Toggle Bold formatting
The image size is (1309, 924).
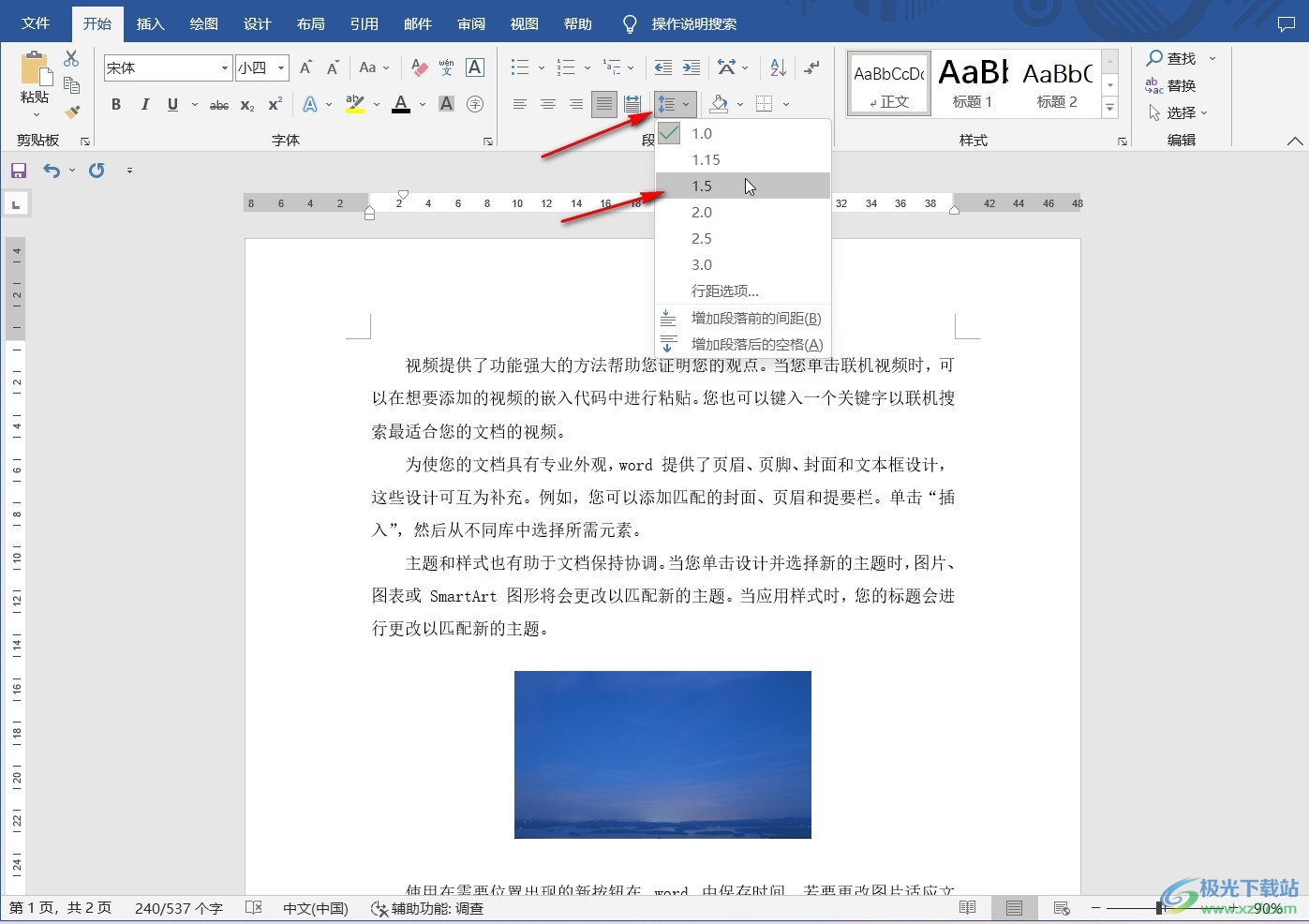pos(116,105)
